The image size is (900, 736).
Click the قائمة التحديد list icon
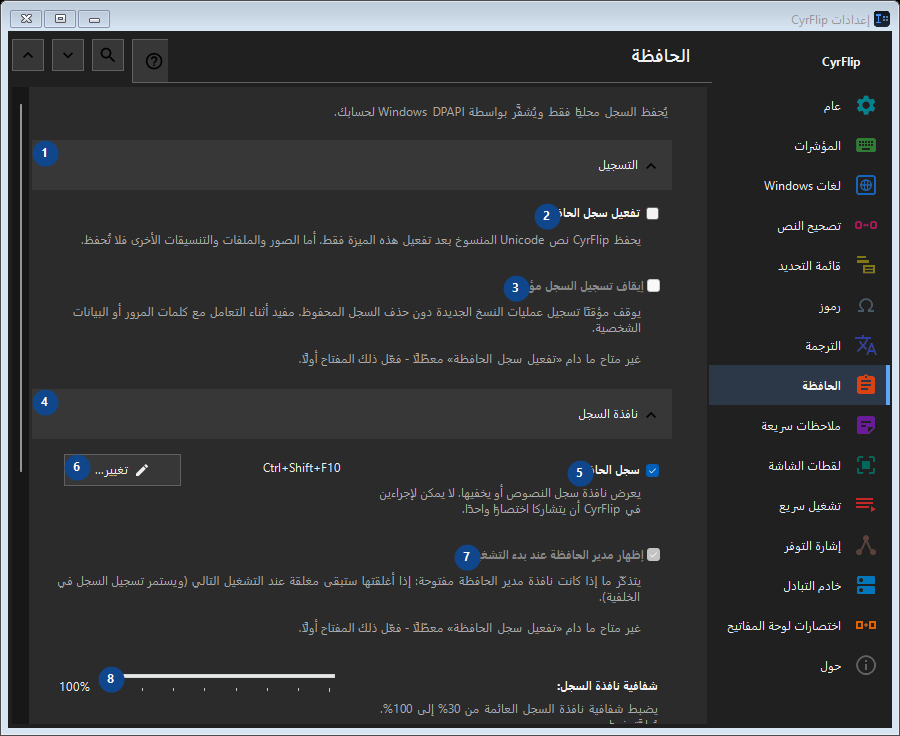click(x=866, y=265)
